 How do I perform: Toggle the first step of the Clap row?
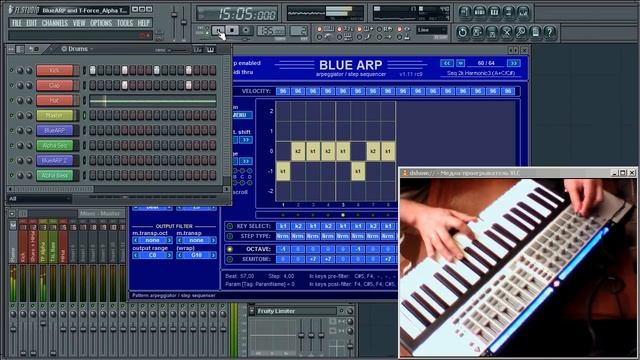tap(93, 85)
